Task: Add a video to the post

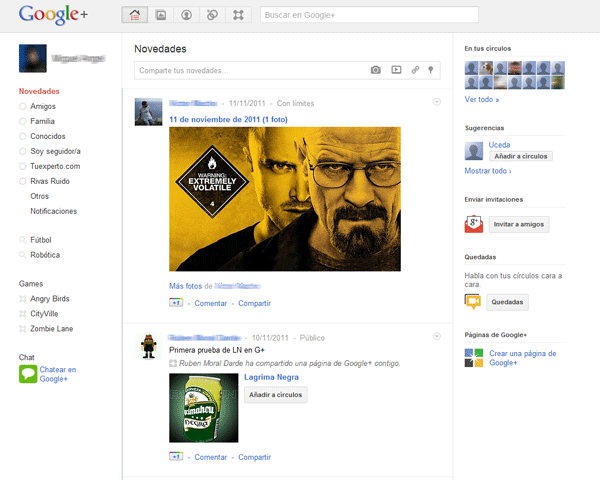Action: (396, 70)
